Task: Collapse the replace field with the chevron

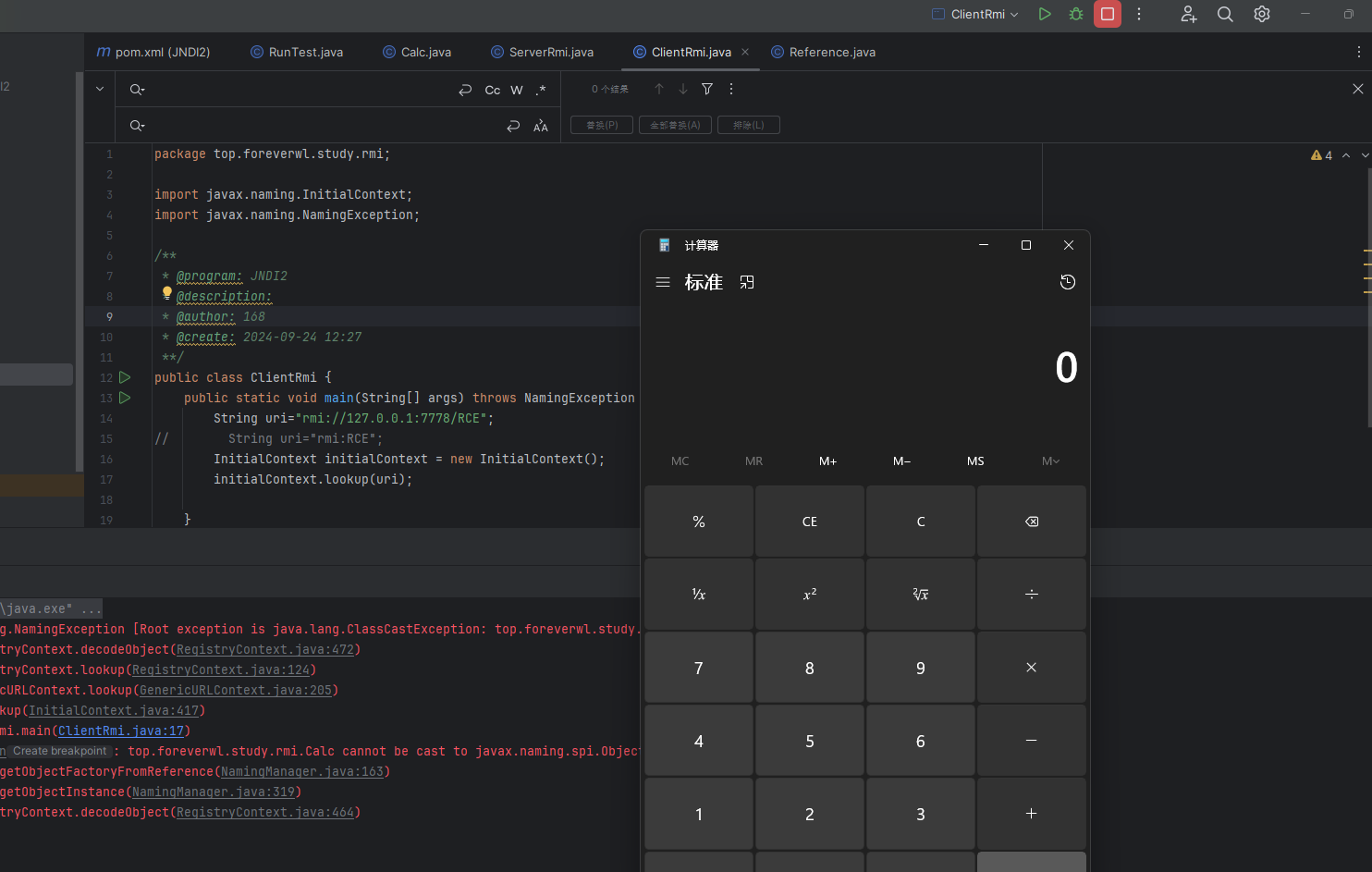Action: [x=100, y=89]
